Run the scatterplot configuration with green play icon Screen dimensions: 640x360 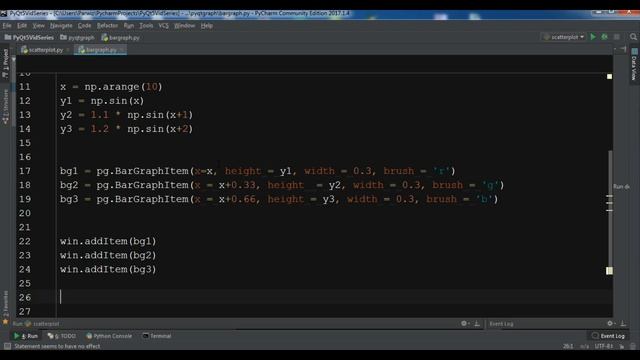click(593, 37)
